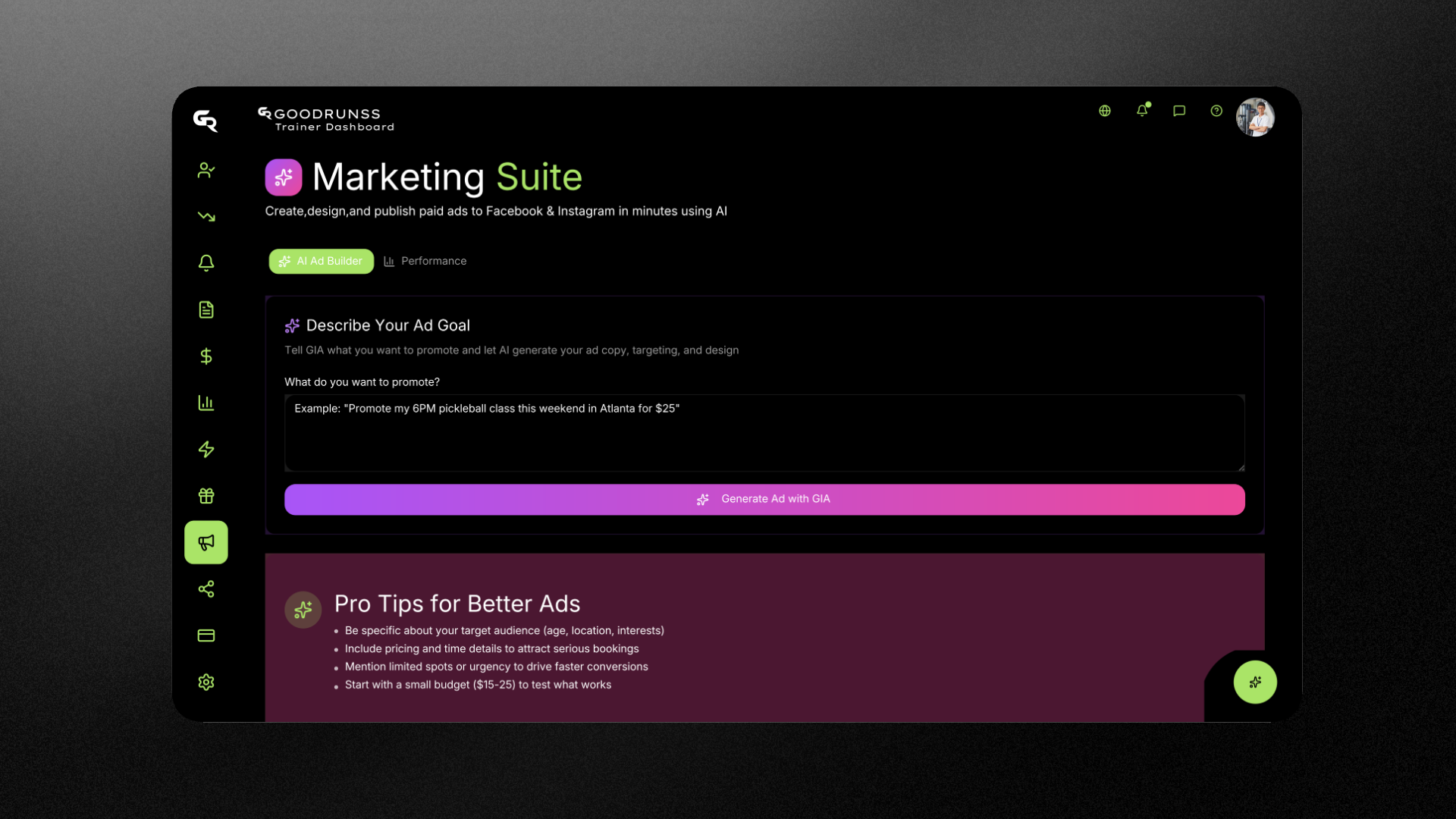Switch to the Performance tab
Viewport: 1456px width, 819px height.
pos(425,261)
